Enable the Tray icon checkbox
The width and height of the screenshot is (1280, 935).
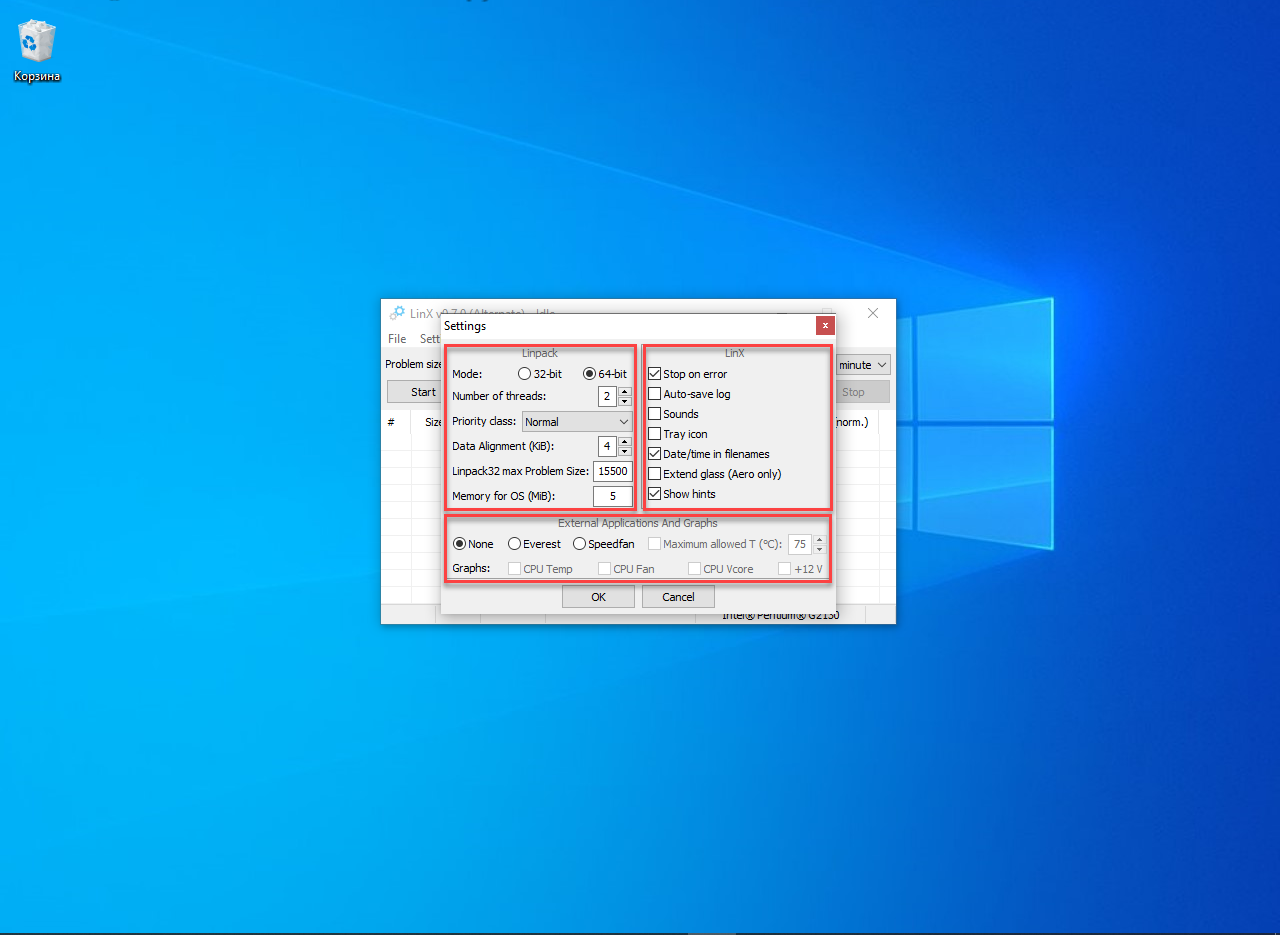coord(678,434)
